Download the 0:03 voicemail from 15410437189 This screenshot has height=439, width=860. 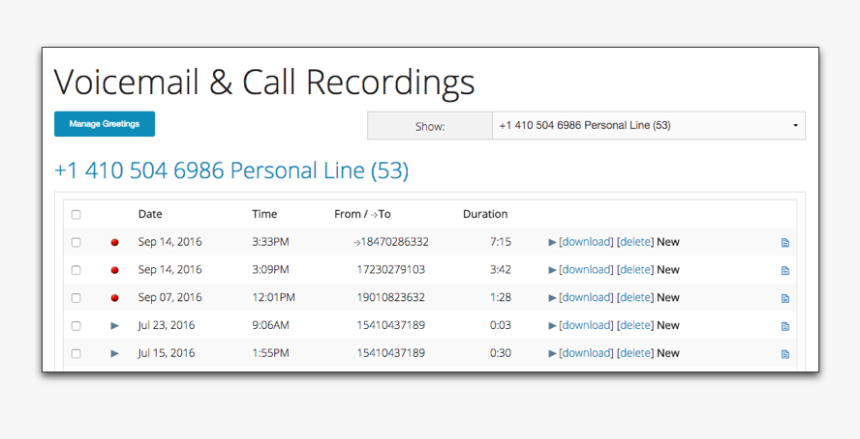tap(585, 325)
